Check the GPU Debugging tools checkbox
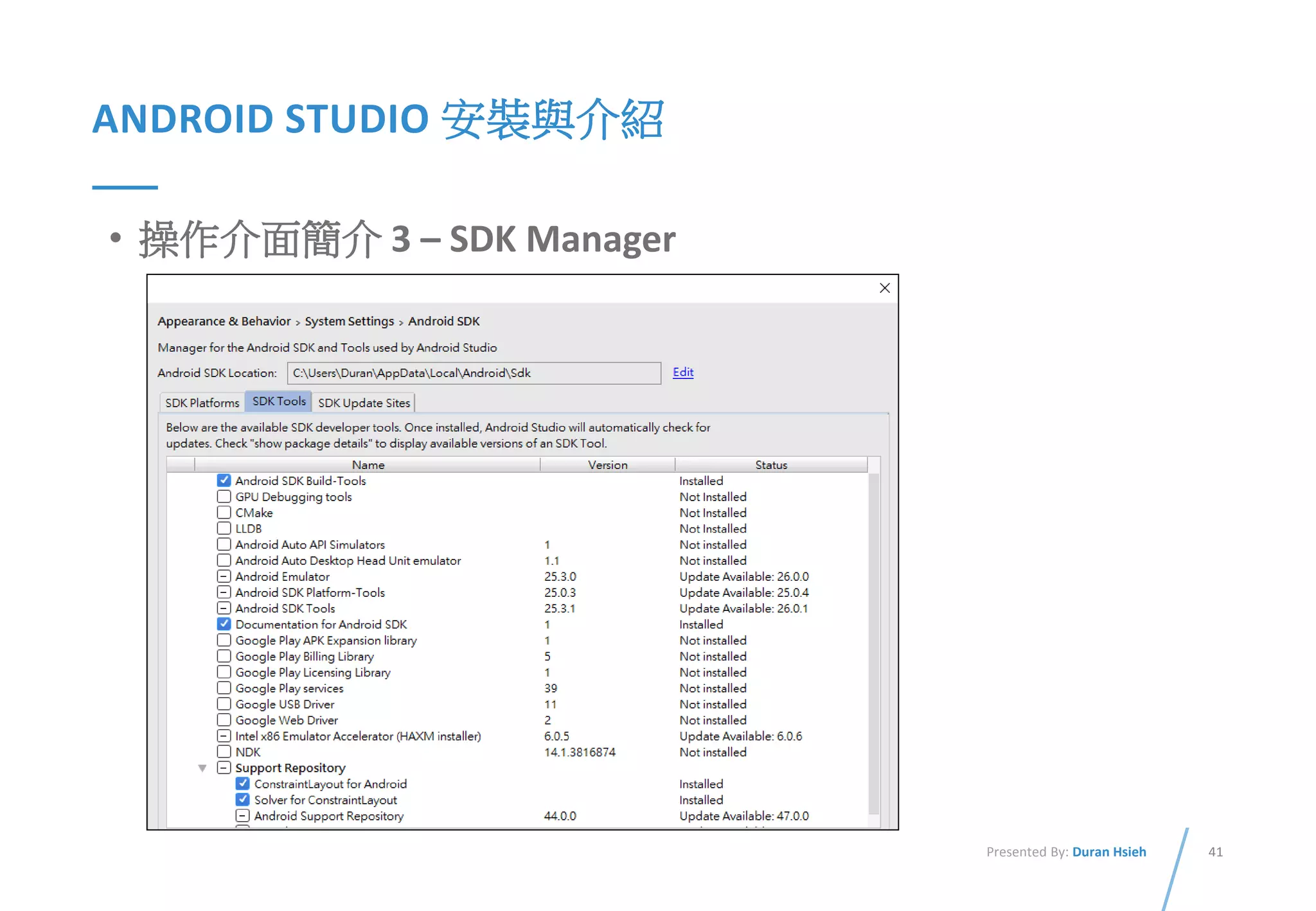The width and height of the screenshot is (1316, 911). point(224,496)
